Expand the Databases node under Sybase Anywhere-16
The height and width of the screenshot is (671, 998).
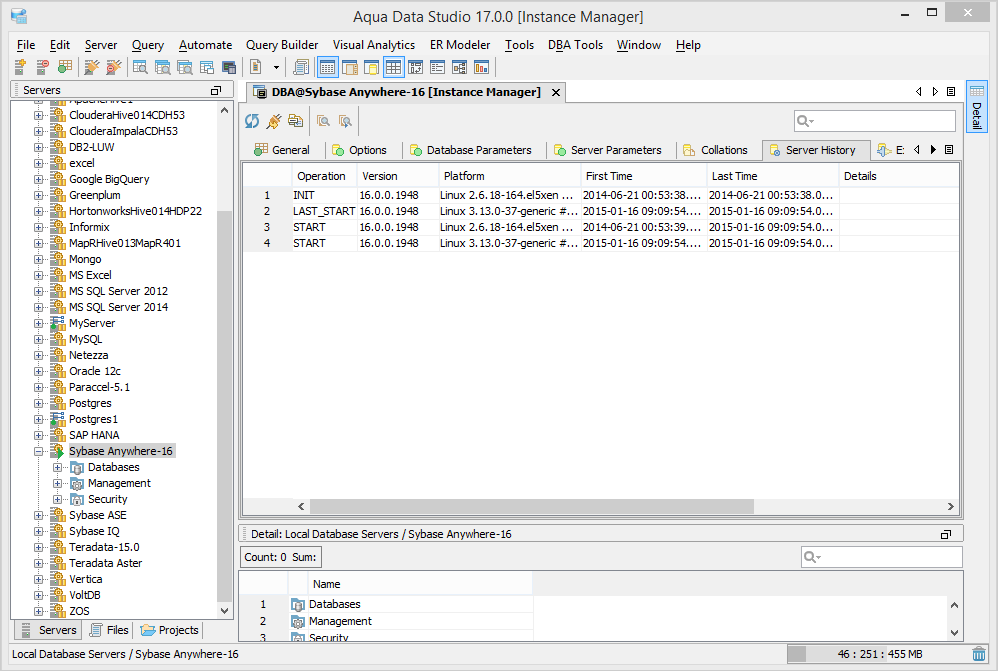(58, 467)
